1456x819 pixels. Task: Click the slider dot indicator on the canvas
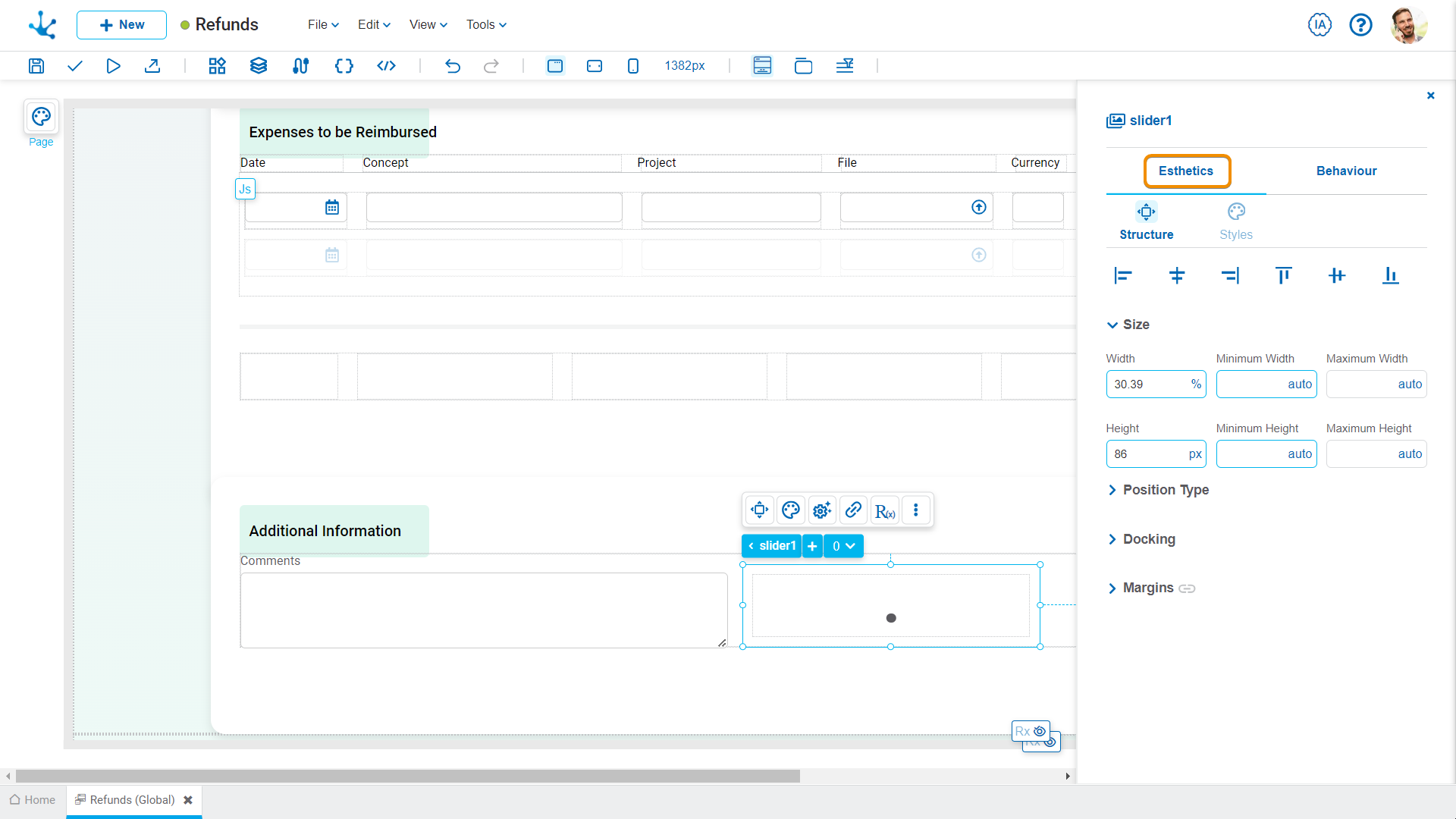pos(891,618)
